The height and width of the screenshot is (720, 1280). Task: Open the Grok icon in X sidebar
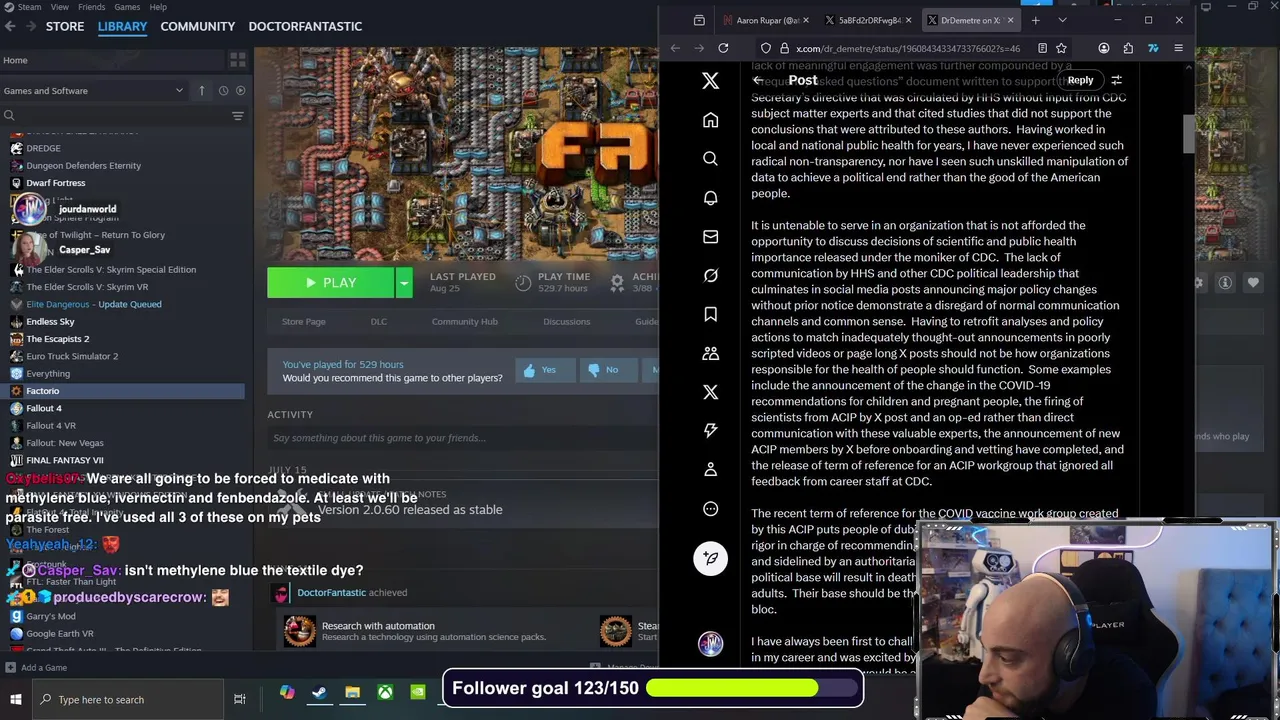710,276
